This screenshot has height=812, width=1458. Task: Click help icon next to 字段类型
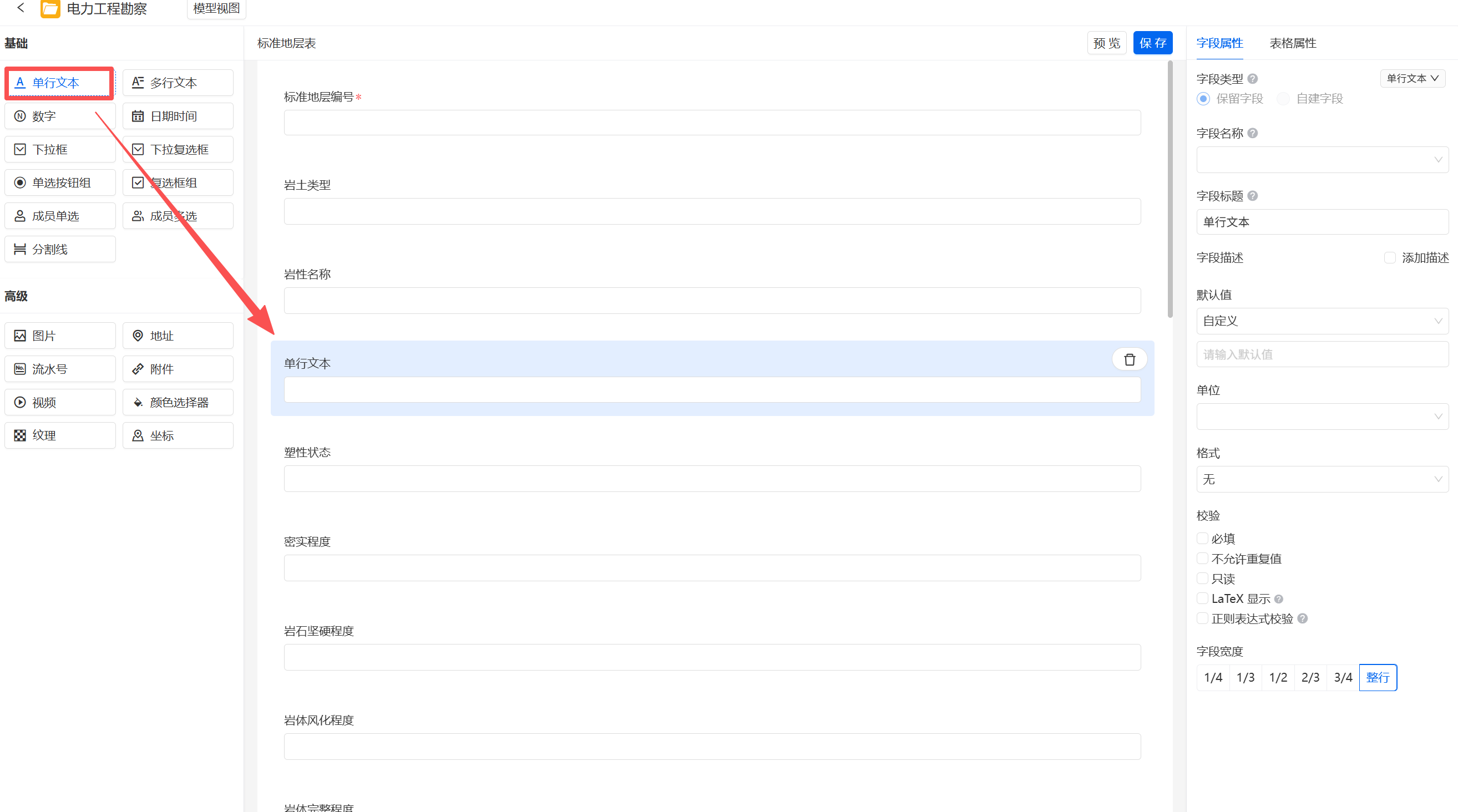tap(1253, 79)
